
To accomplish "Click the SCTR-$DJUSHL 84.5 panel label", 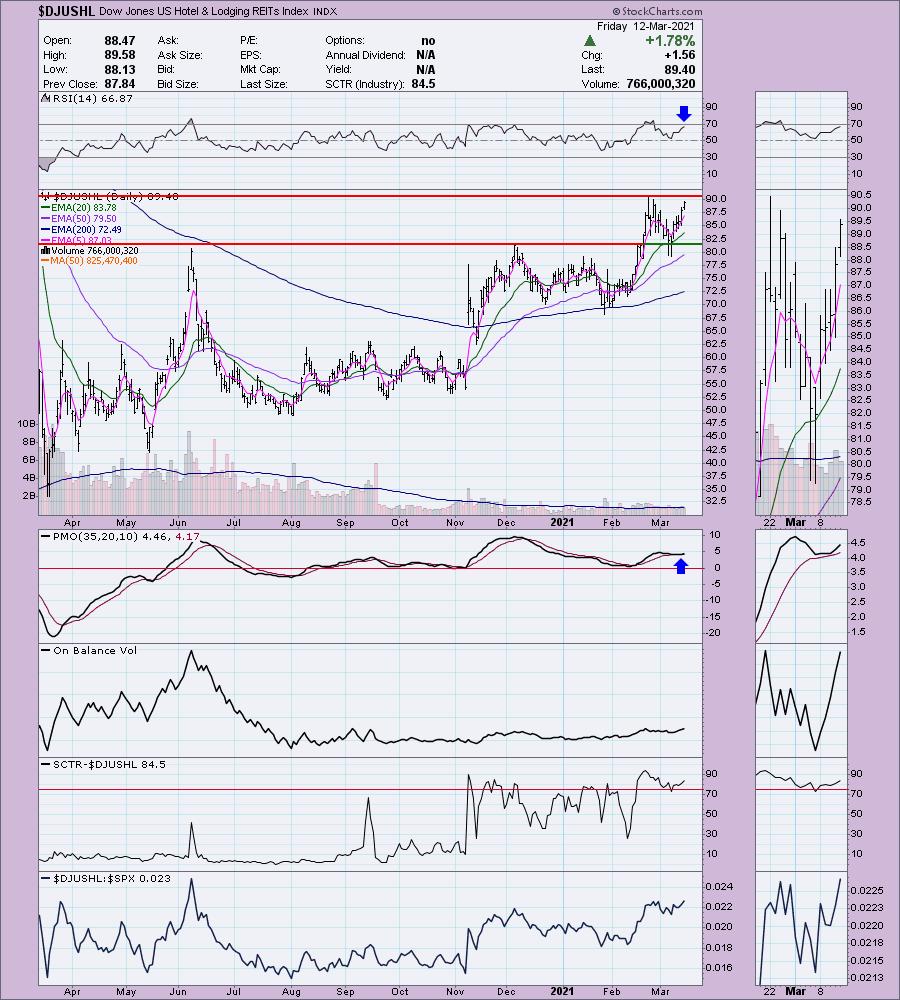I will pos(109,764).
